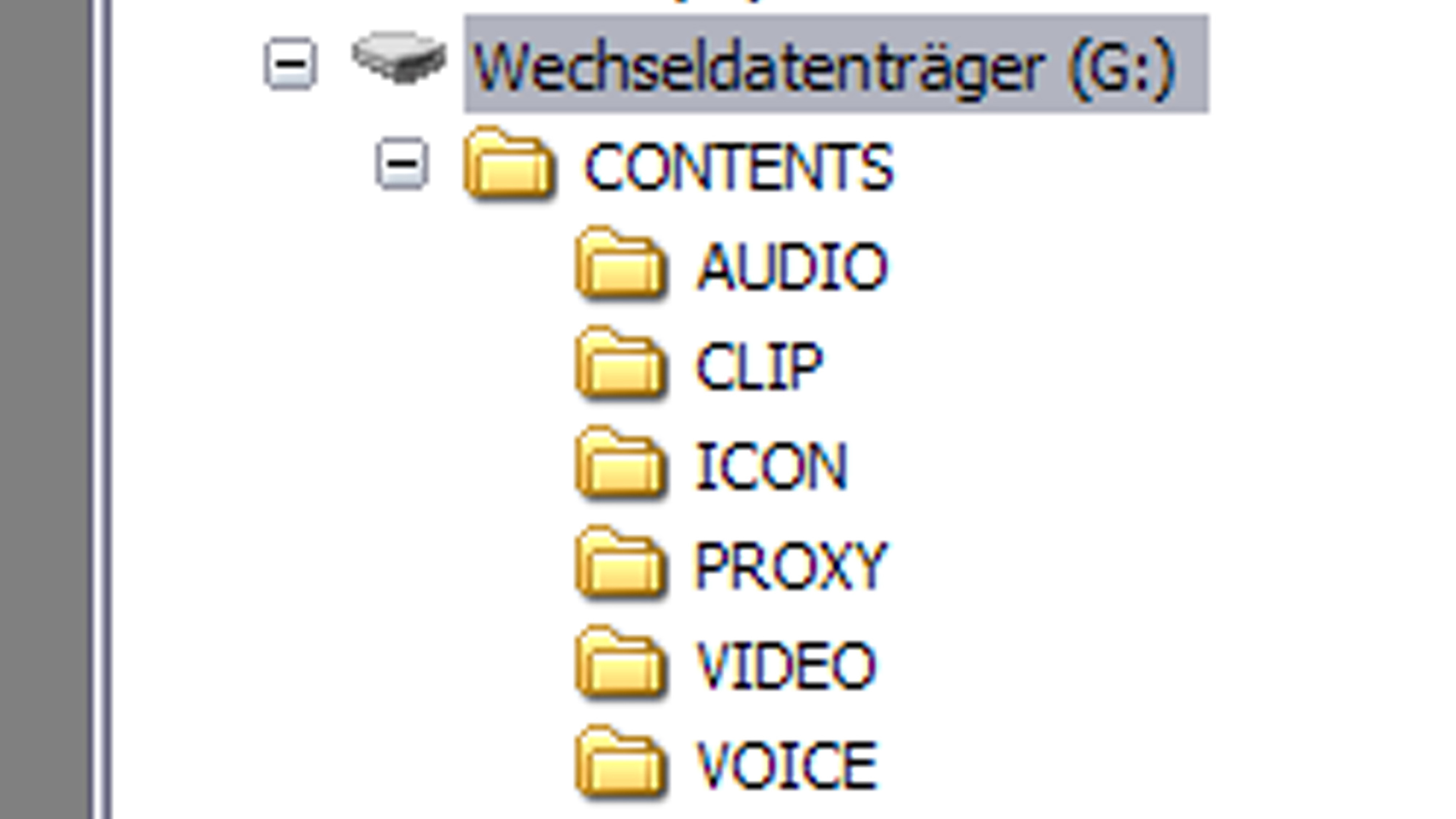The image size is (1456, 819).
Task: Click the gray area outside the tree panel
Action: 44,409
